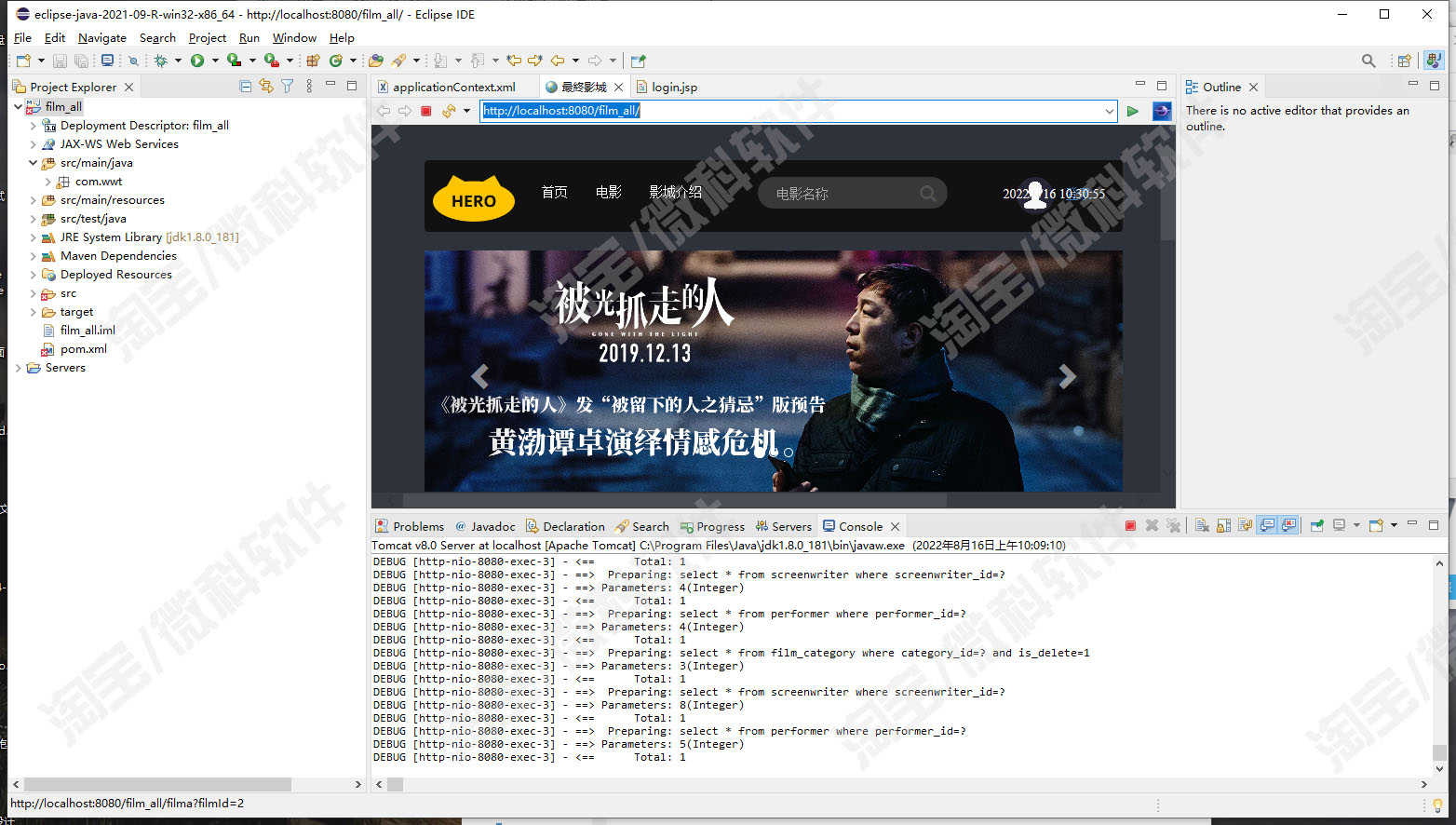Screen dimensions: 1456x825
Task: Expand the com.wwt package
Action: (47, 182)
